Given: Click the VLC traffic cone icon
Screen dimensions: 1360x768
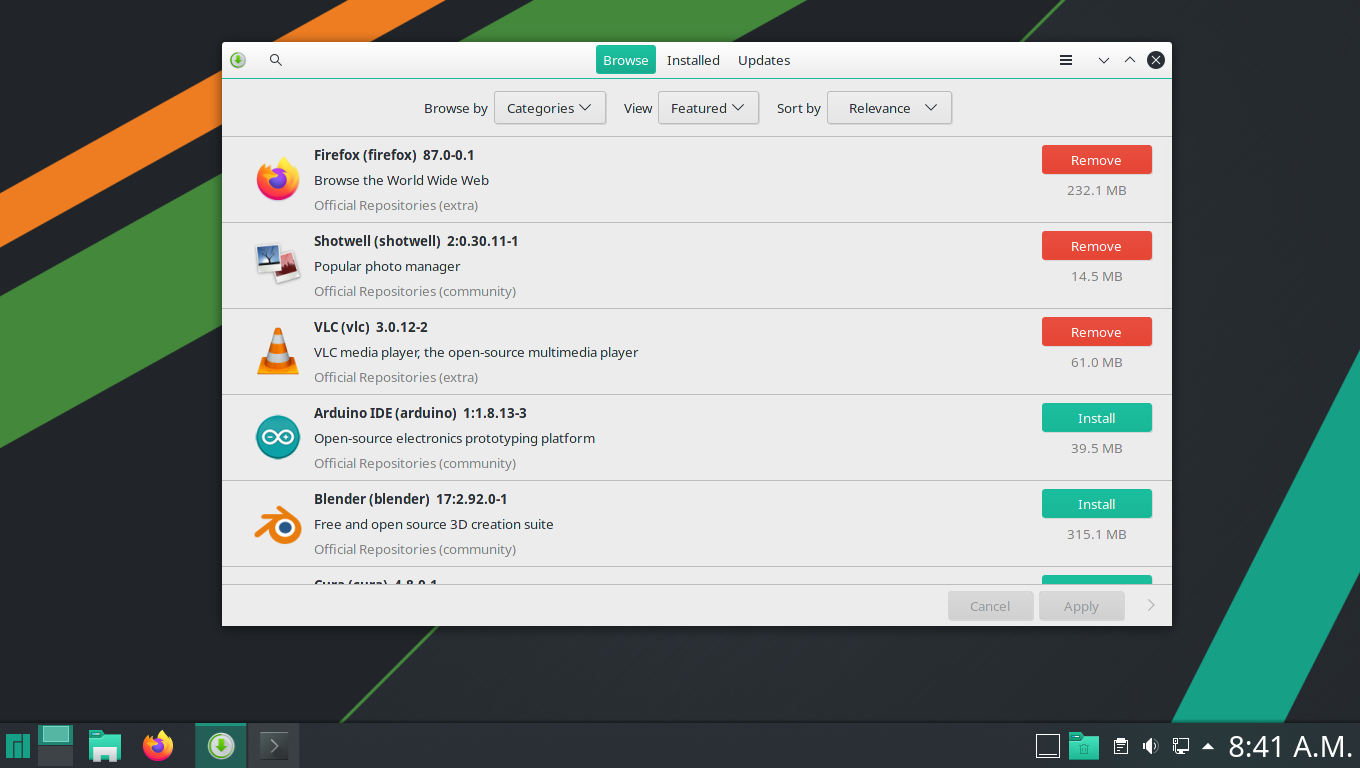Looking at the screenshot, I should pyautogui.click(x=278, y=351).
